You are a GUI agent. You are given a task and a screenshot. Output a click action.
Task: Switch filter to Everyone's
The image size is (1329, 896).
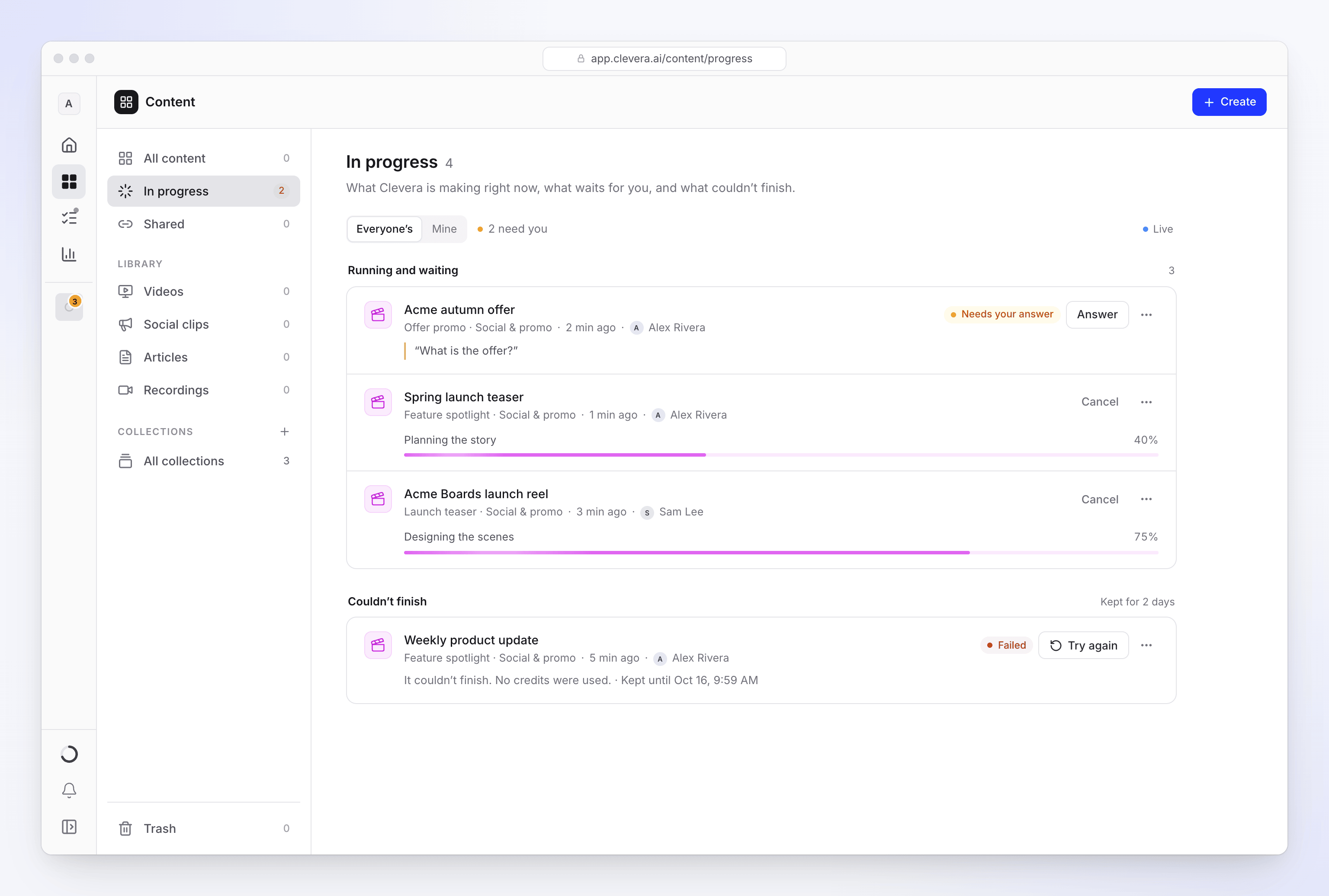384,229
